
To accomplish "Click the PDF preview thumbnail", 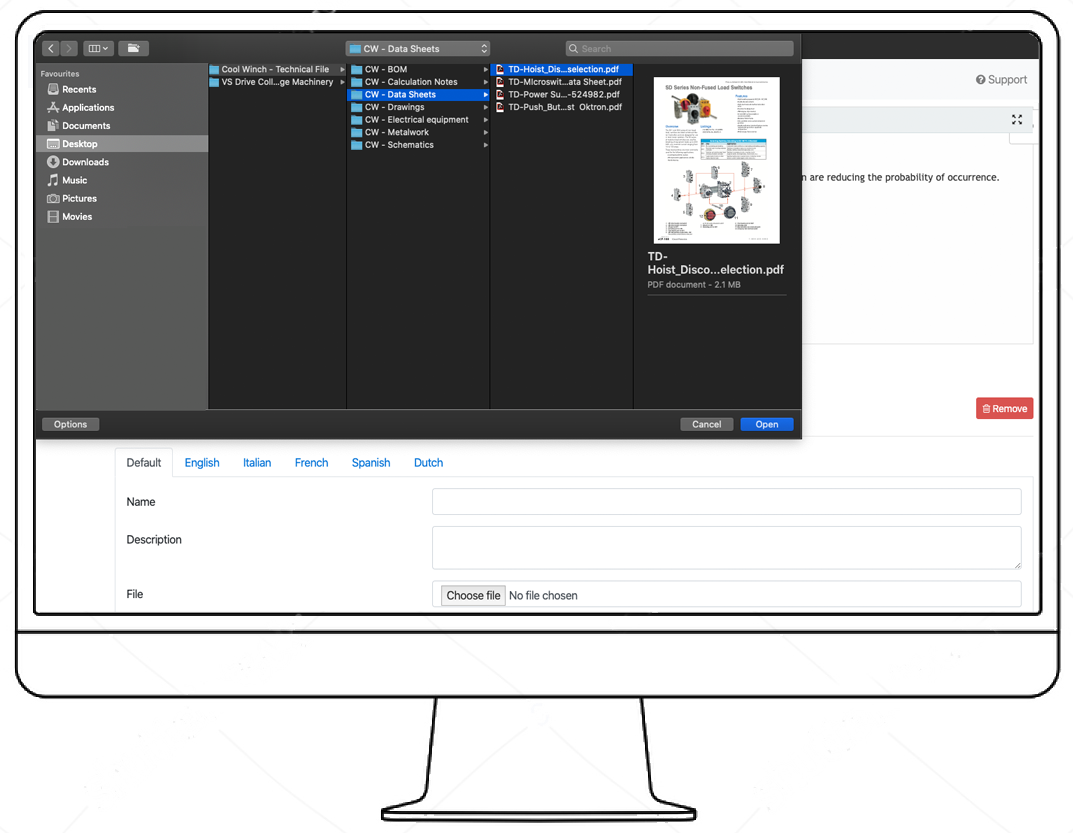I will tap(716, 160).
